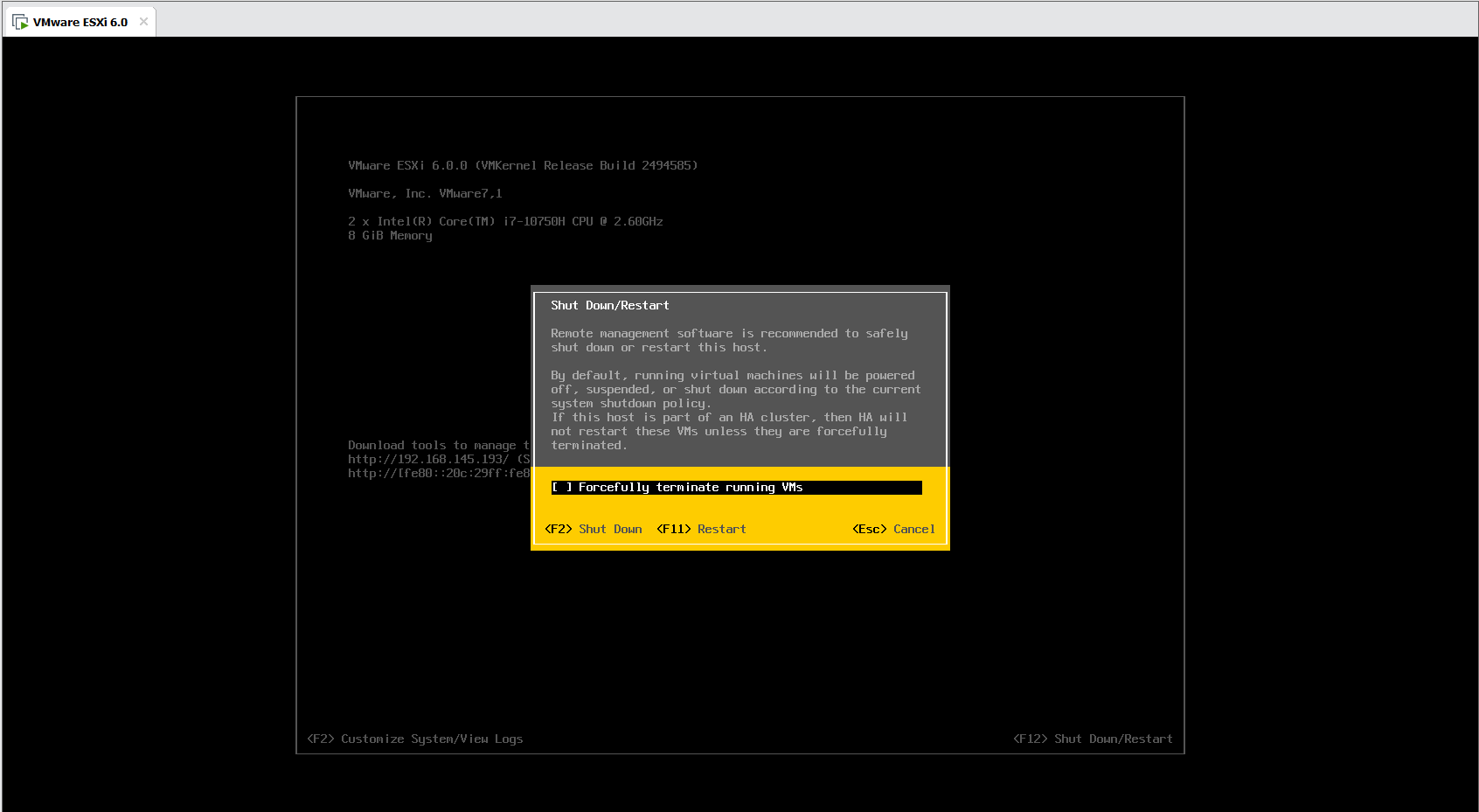The width and height of the screenshot is (1479, 812).
Task: Click the Remote management software recommendation text
Action: [729, 341]
